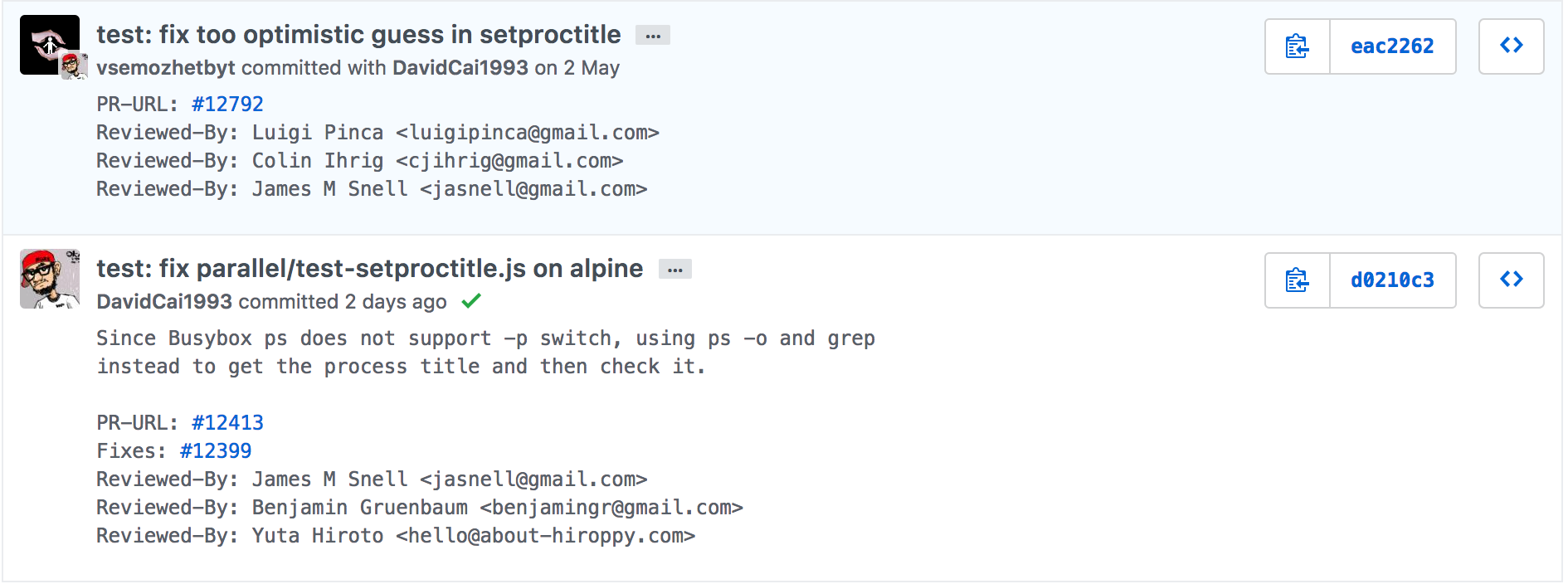Image resolution: width=1568 pixels, height=584 pixels.
Task: View the green check build status
Action: [x=471, y=301]
